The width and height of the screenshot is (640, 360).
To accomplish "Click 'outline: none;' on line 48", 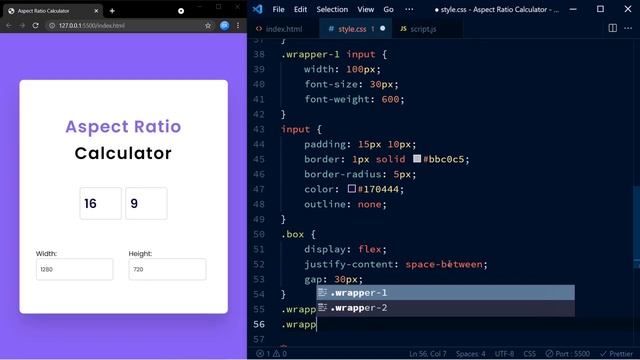I will [x=345, y=204].
